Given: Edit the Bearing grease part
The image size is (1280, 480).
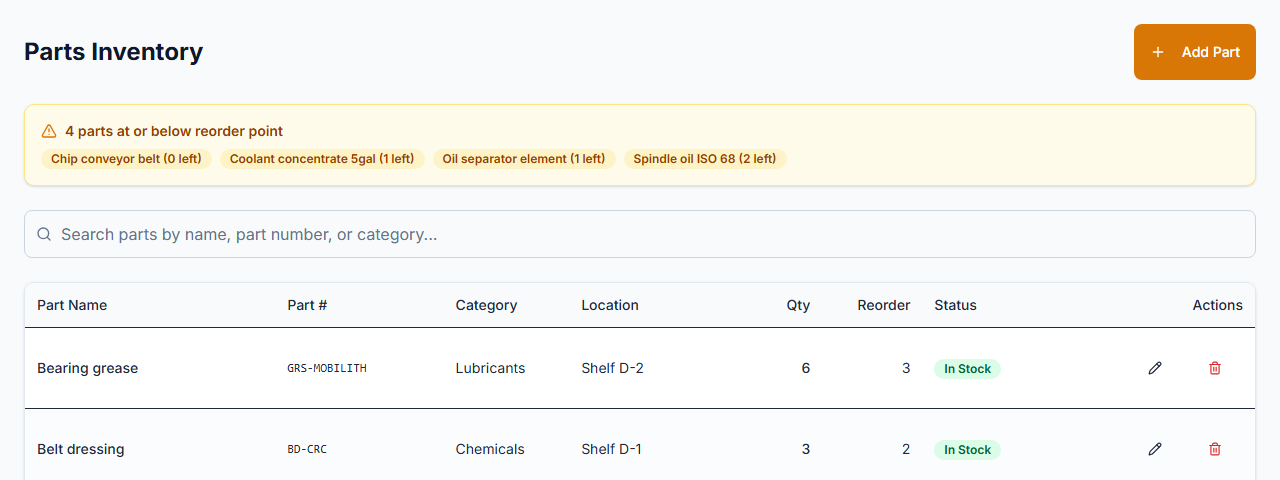Looking at the screenshot, I should coord(1155,368).
